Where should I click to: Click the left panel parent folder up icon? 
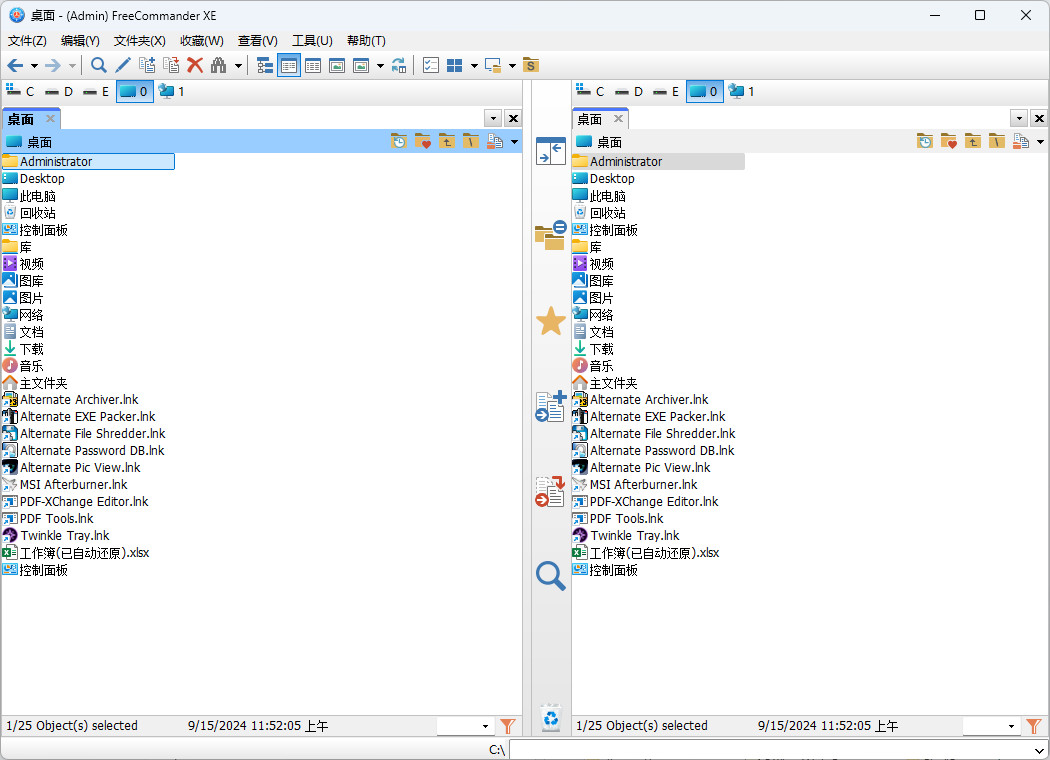point(447,141)
